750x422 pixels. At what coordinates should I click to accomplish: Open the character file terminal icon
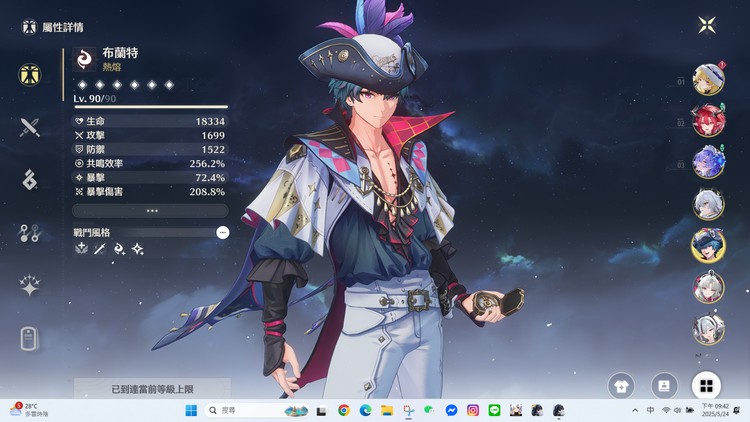(x=29, y=339)
